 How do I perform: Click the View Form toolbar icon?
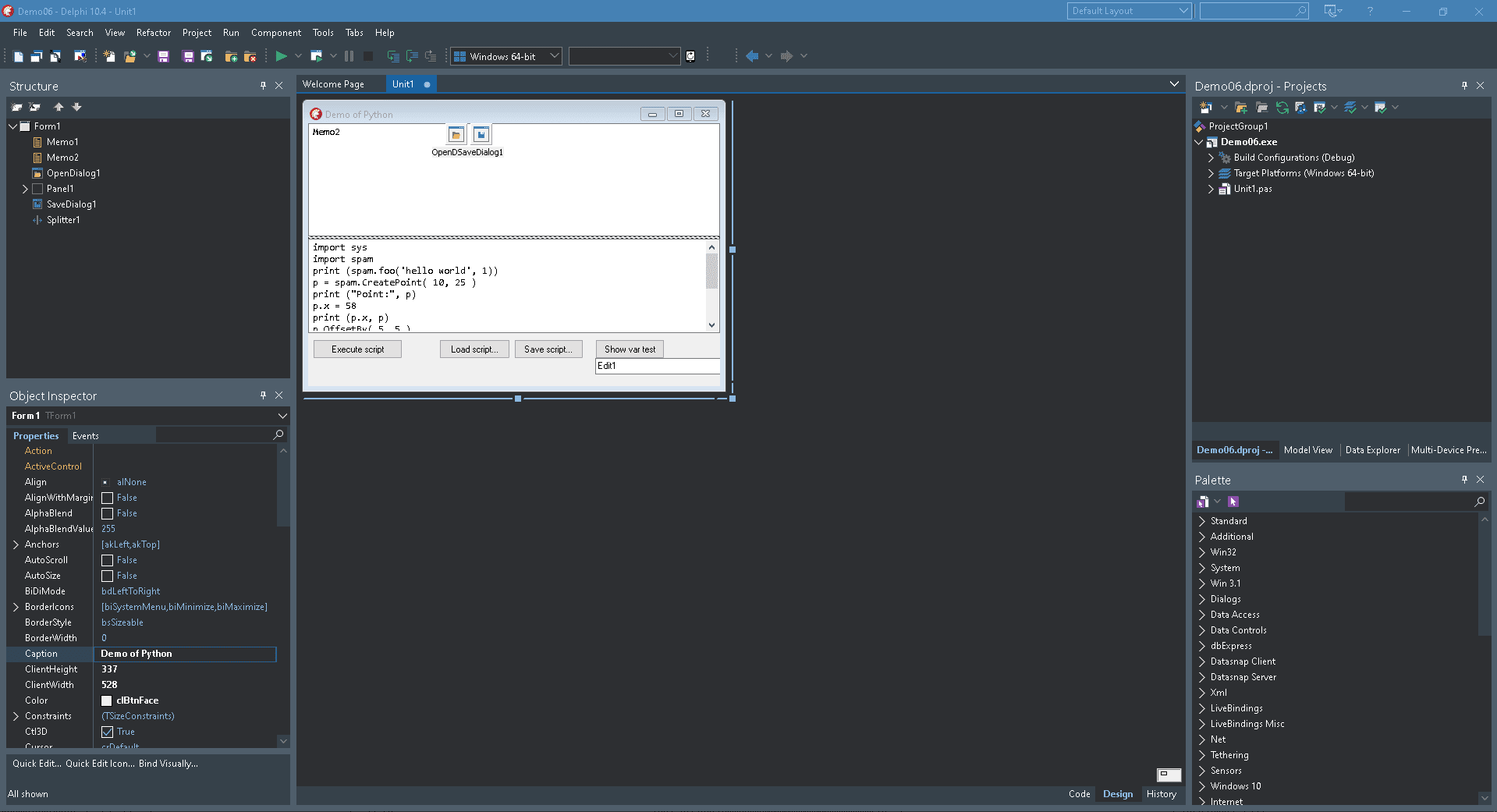click(37, 56)
